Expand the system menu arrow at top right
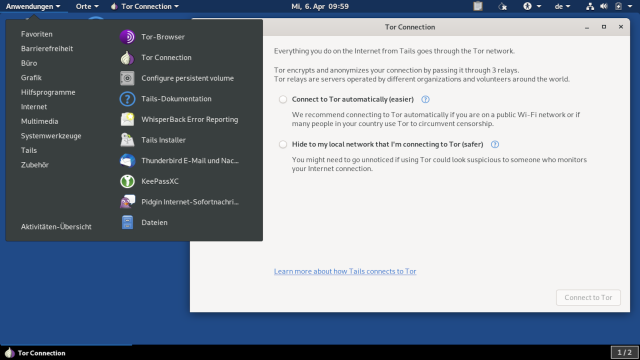Image resolution: width=640 pixels, height=360 pixels. 630,6
